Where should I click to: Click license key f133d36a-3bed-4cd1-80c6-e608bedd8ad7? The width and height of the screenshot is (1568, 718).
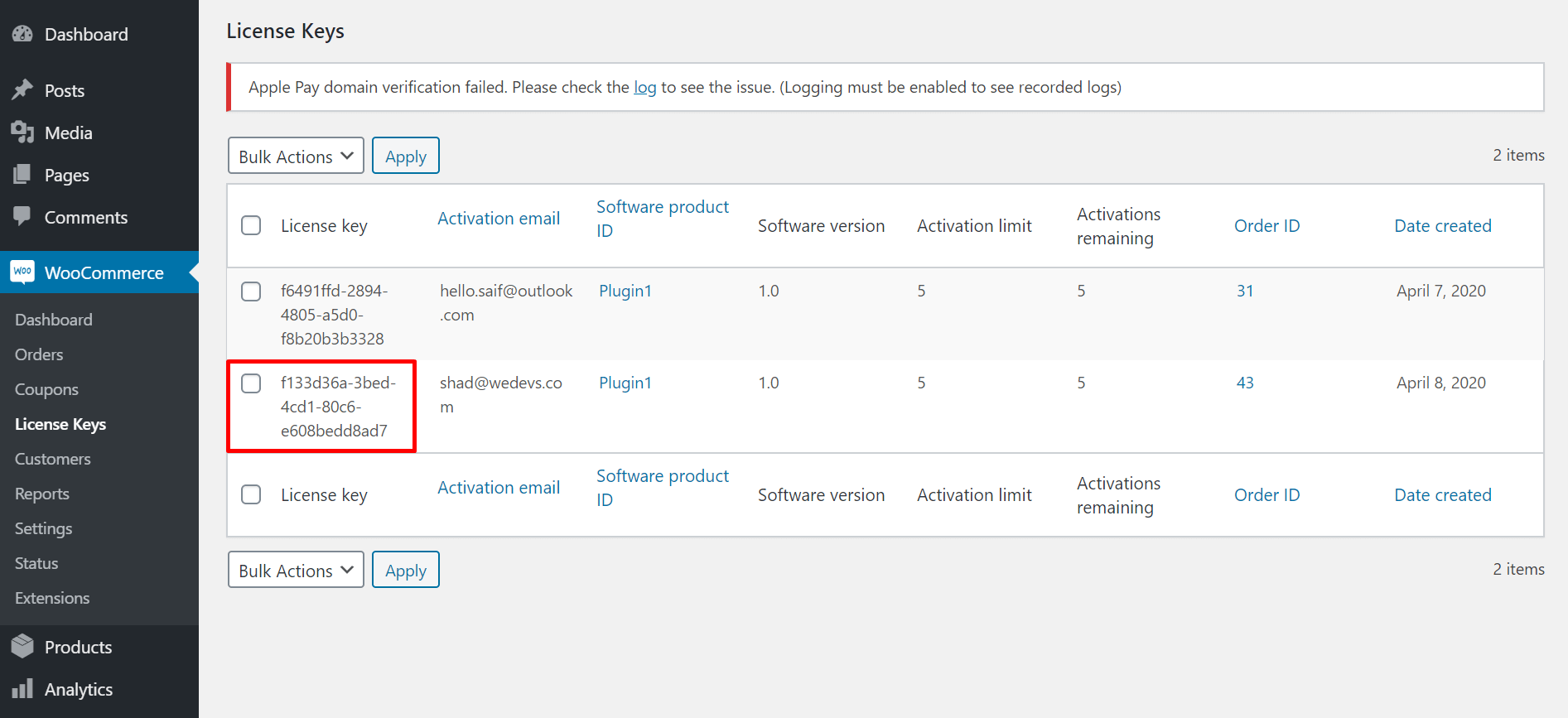[338, 407]
